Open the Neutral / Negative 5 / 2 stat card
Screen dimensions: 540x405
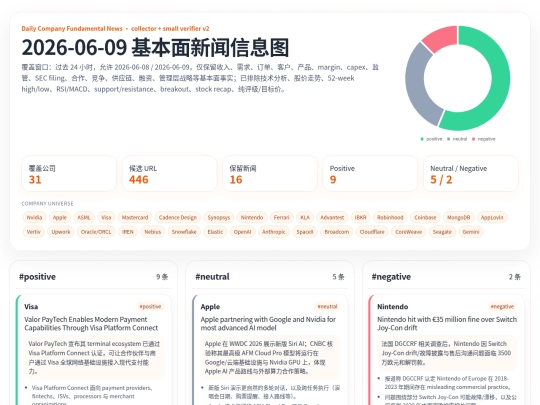[x=471, y=174]
